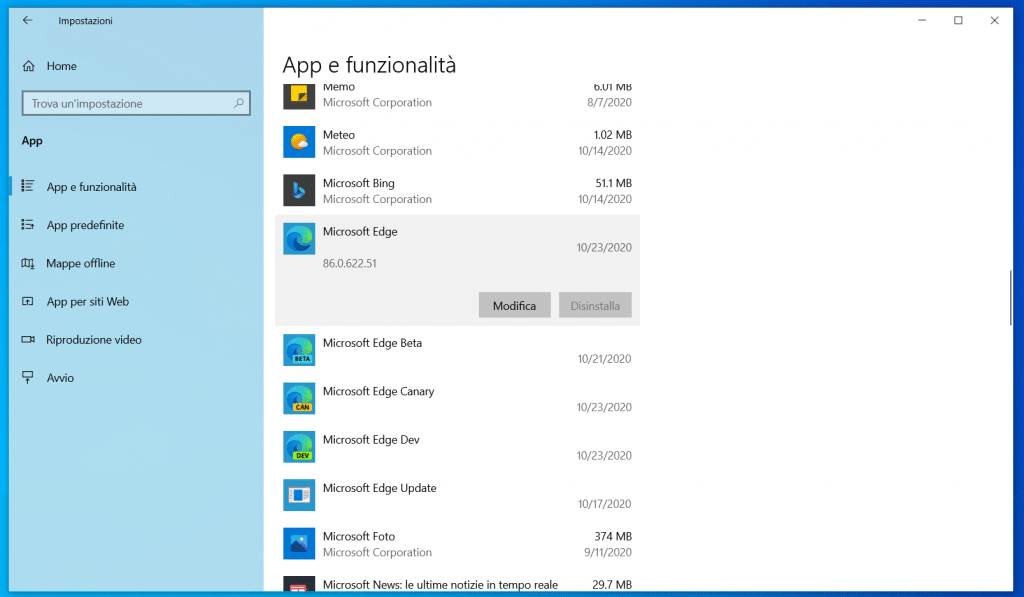
Task: Open App predefinite settings page
Action: pos(85,225)
